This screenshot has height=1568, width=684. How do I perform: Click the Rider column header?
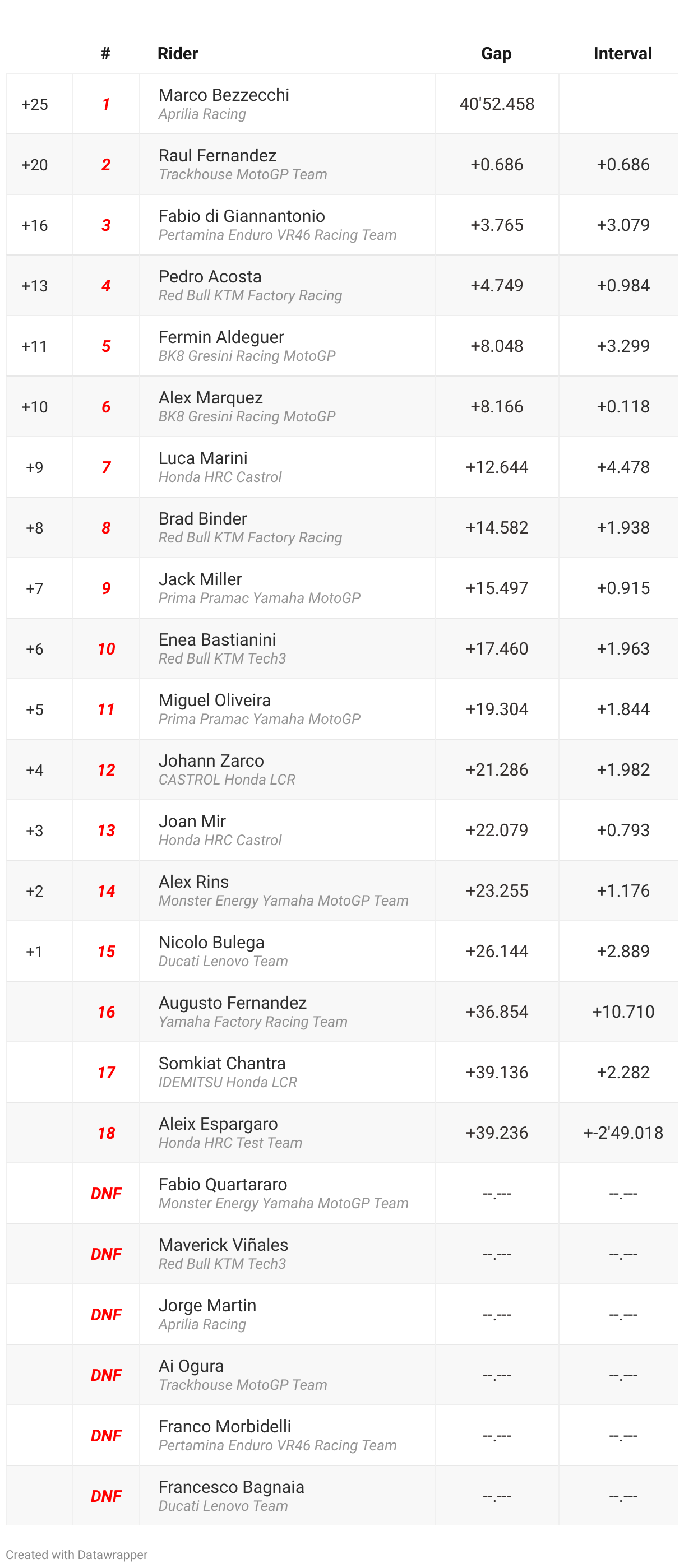pos(177,54)
